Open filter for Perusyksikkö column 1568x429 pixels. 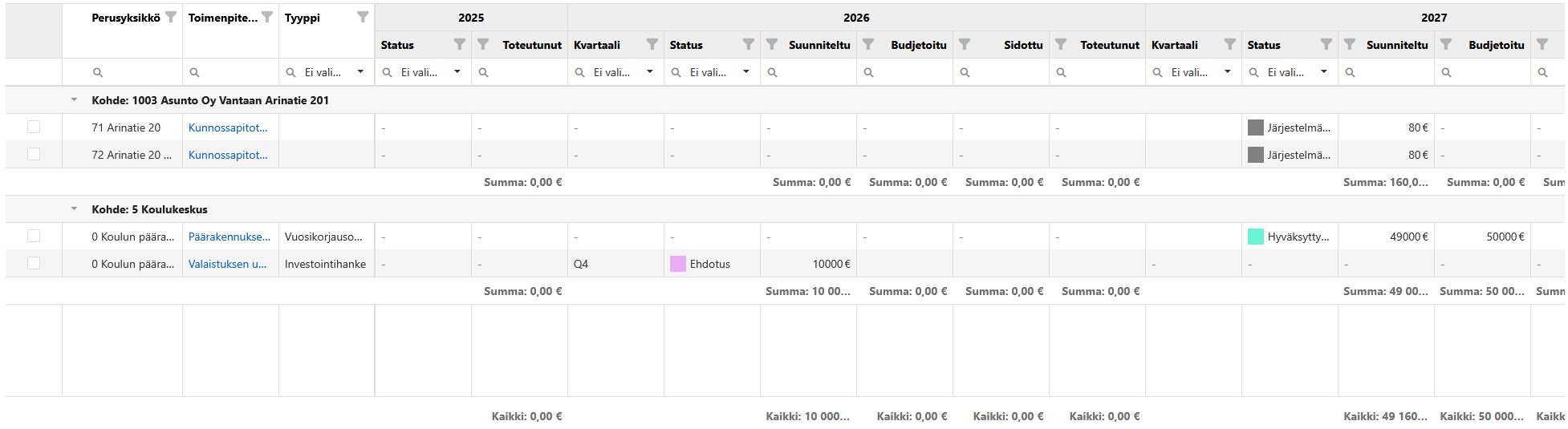coord(171,17)
